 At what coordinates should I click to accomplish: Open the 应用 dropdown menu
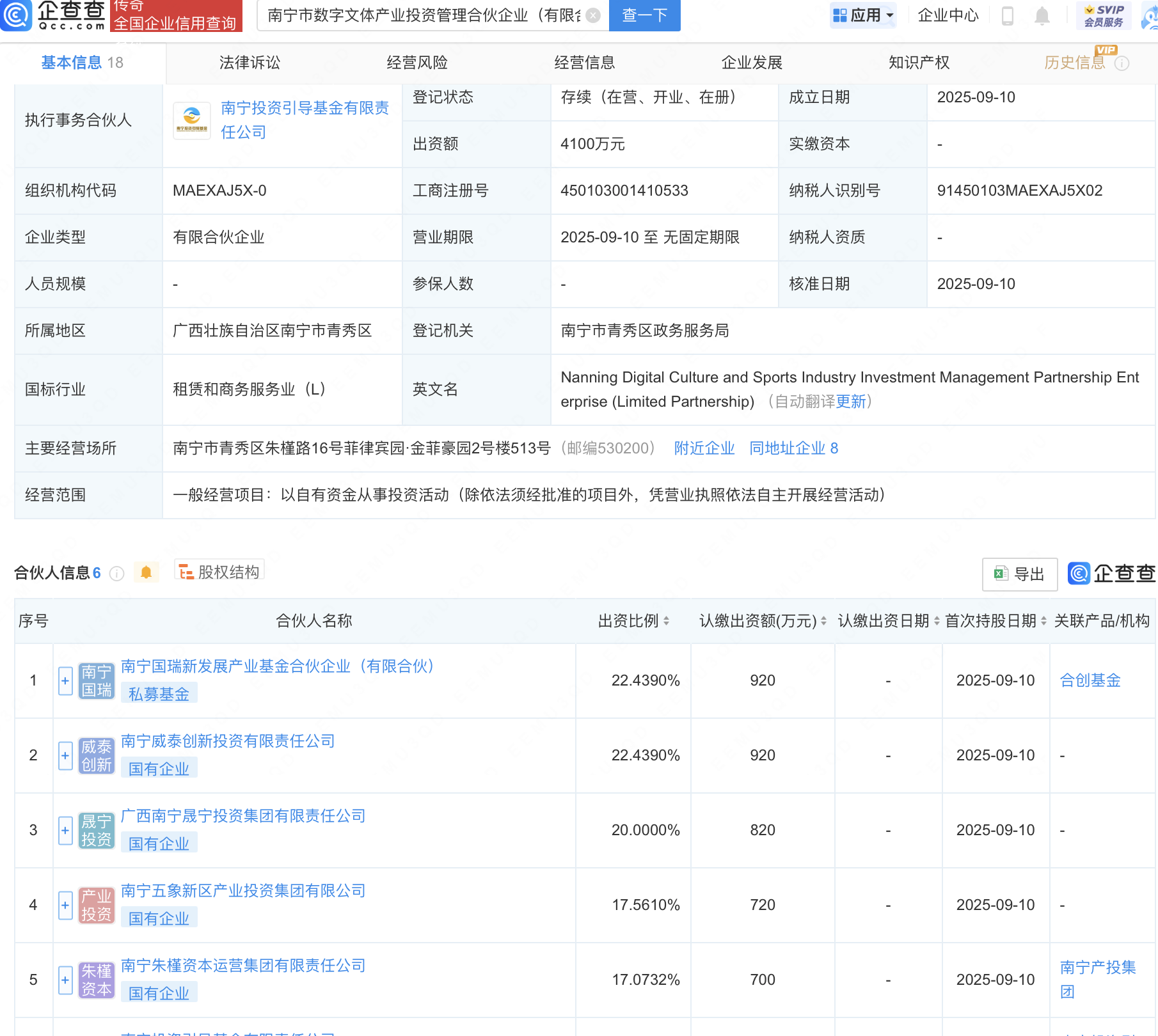(x=864, y=15)
